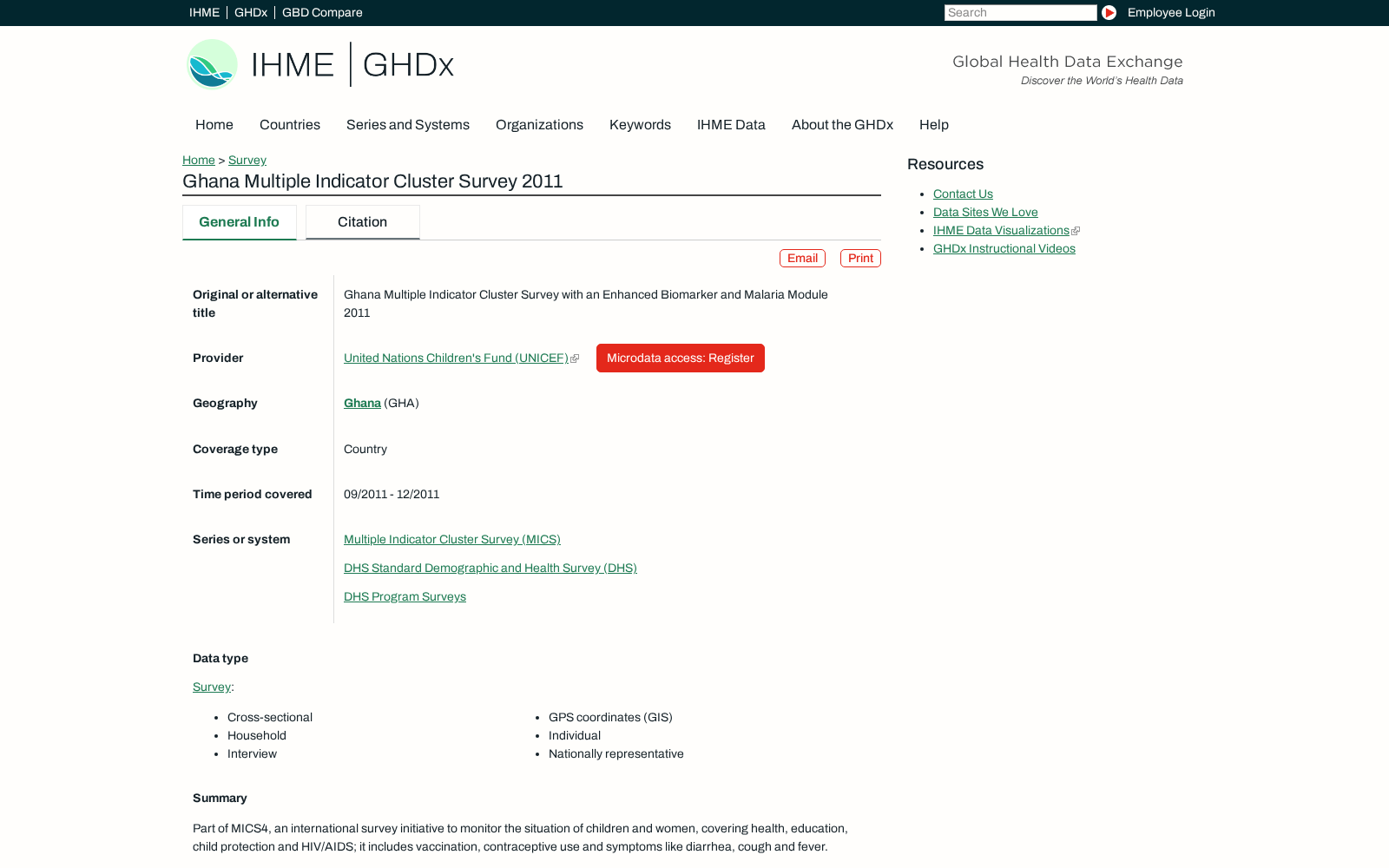This screenshot has height=868, width=1389.
Task: Open Data Sites We Love link
Action: (985, 213)
